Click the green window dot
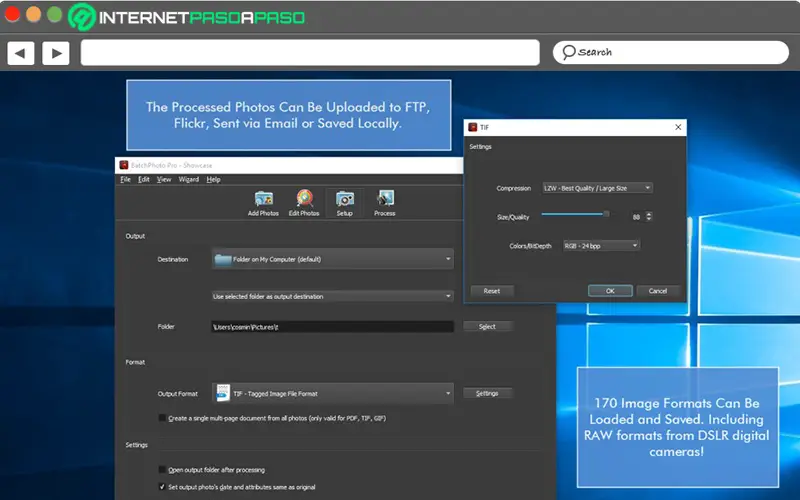Viewport: 800px width, 500px height. click(x=54, y=14)
